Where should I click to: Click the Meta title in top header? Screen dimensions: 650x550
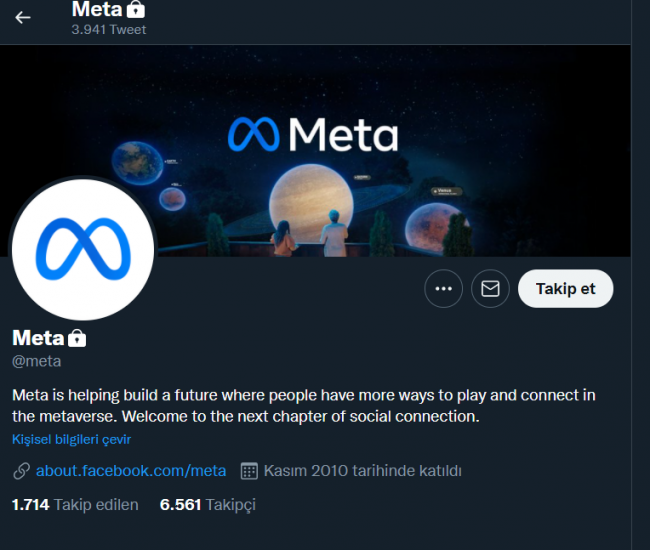96,9
